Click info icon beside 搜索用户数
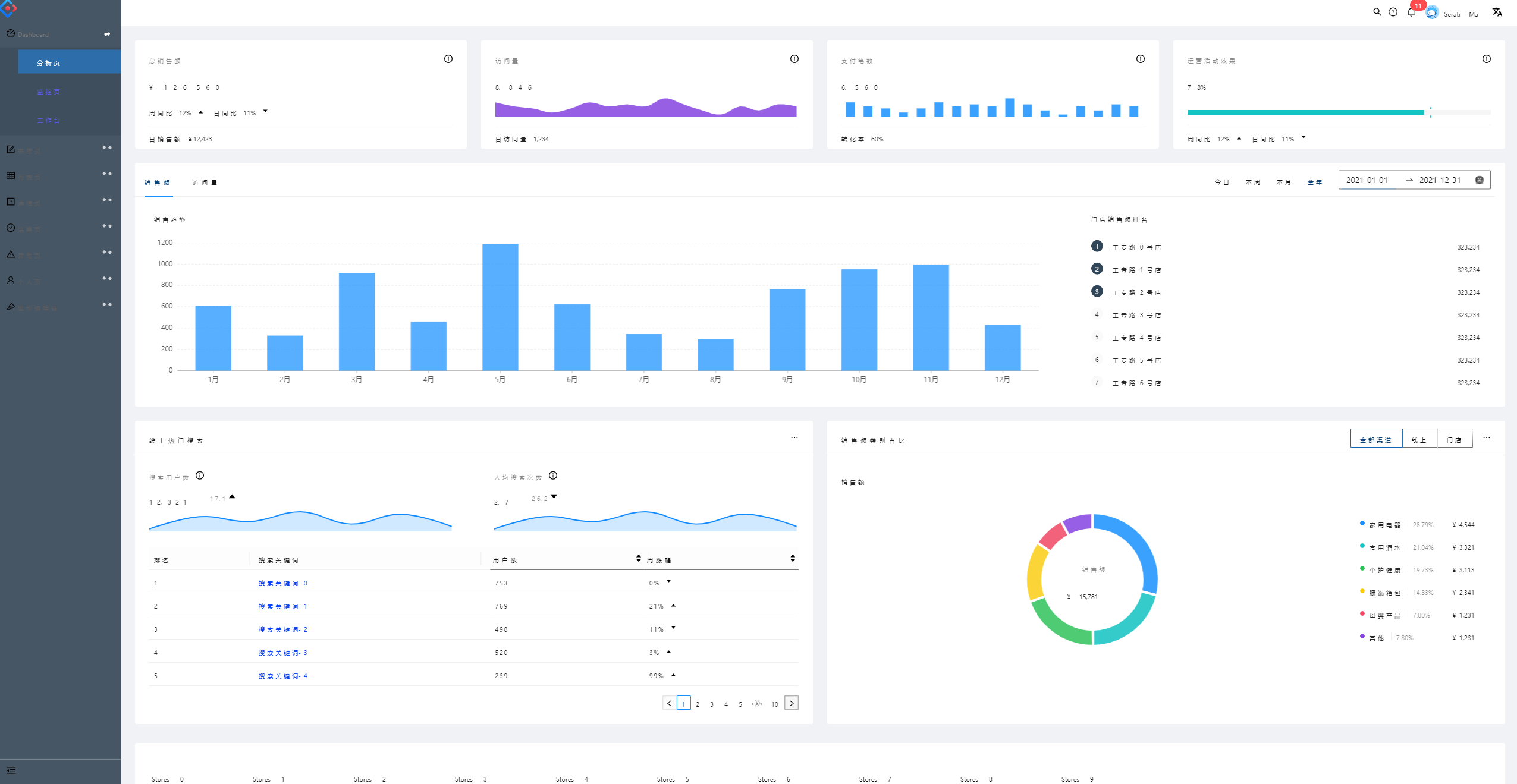Image resolution: width=1517 pixels, height=784 pixels. pos(200,476)
